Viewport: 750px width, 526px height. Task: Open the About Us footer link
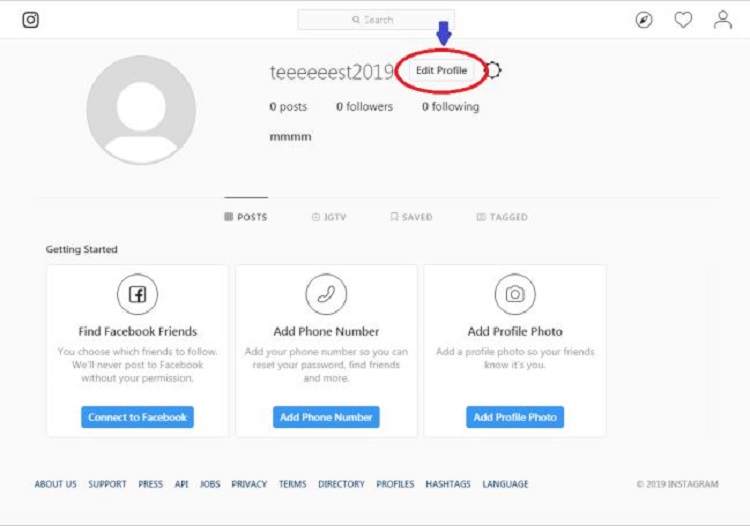pyautogui.click(x=55, y=484)
